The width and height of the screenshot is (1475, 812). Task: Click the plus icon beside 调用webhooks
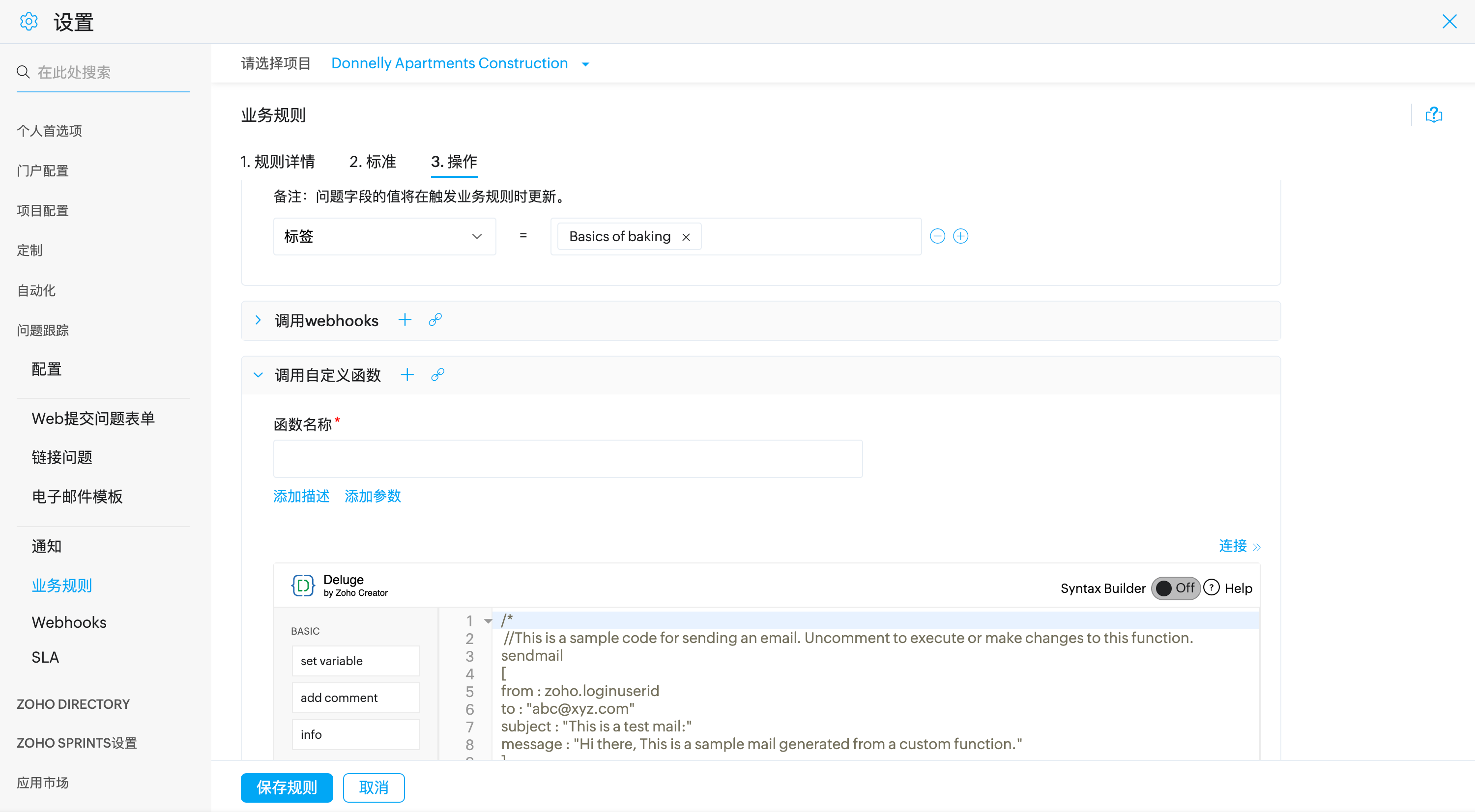click(x=405, y=320)
